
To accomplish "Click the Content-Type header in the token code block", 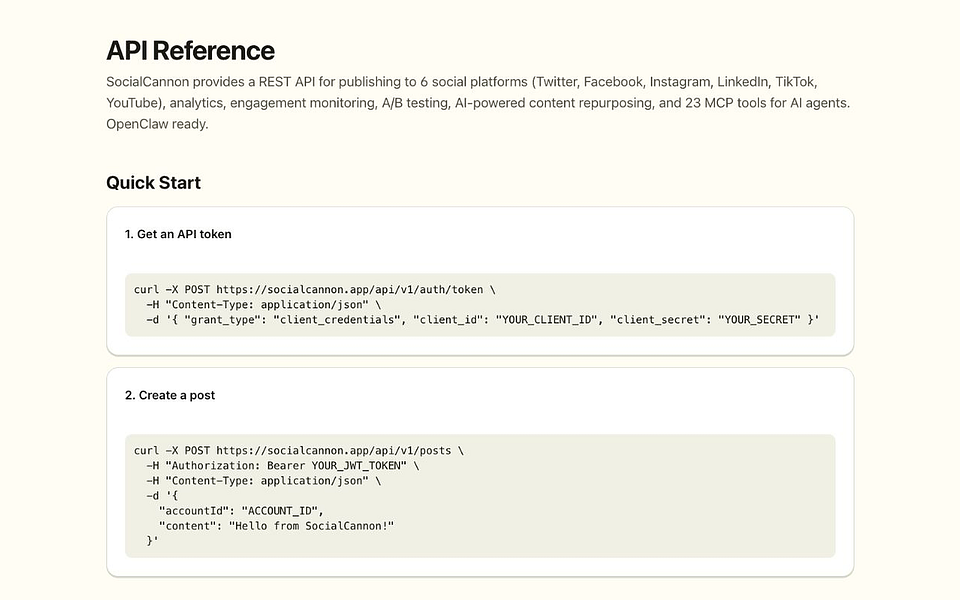I will 267,304.
